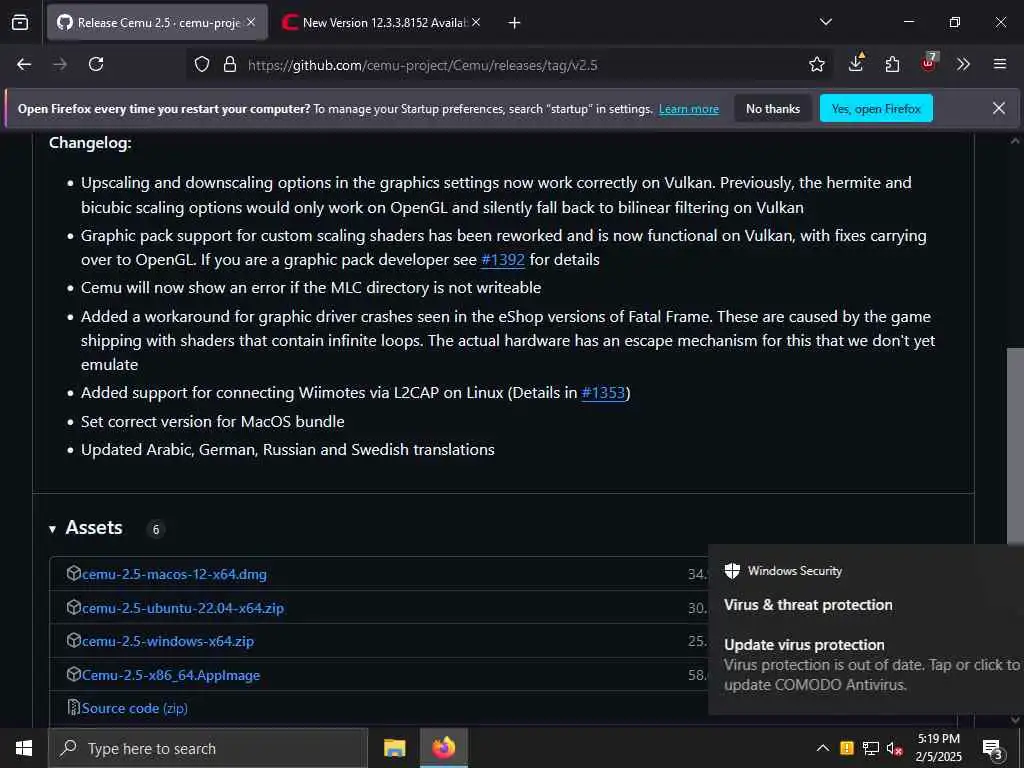Open the uBlock Origin extension icon
Screen dimensions: 1024x768
[928, 63]
